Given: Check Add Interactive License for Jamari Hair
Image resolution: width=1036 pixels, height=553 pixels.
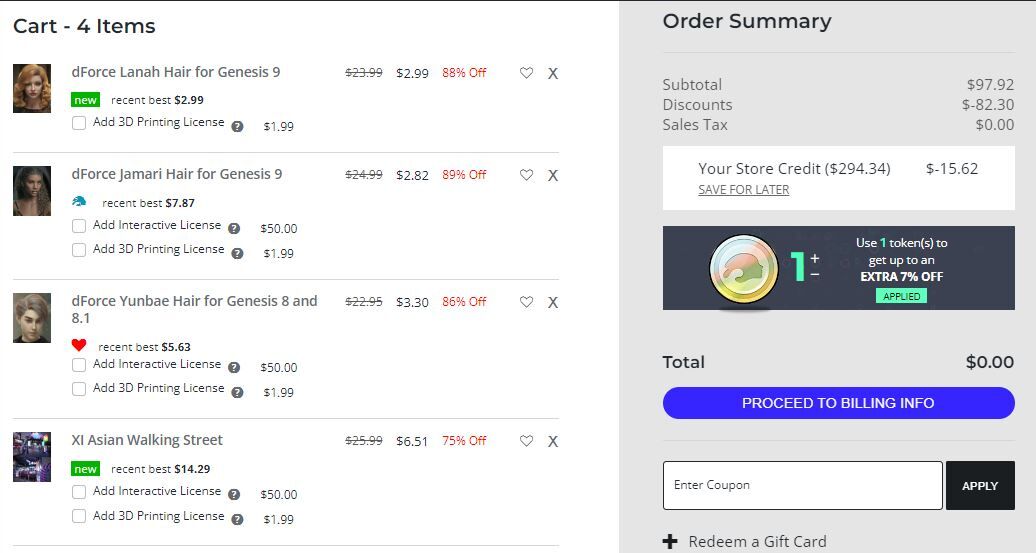Looking at the screenshot, I should [x=79, y=226].
